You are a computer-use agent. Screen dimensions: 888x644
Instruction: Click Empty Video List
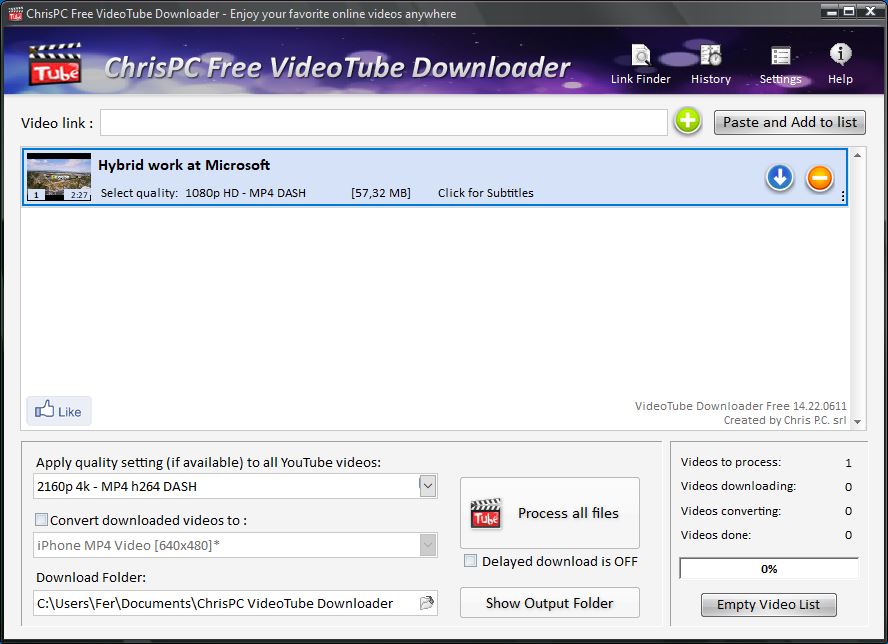pyautogui.click(x=768, y=604)
